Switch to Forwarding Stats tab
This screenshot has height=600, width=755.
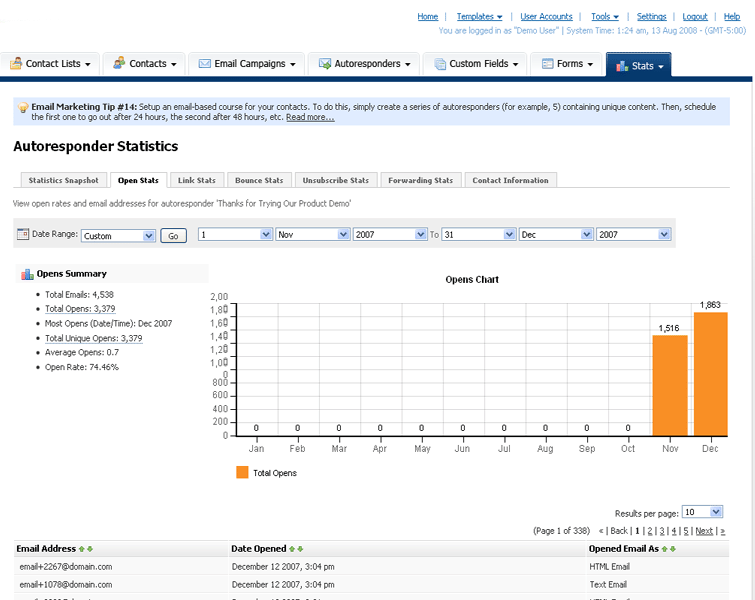(x=420, y=180)
